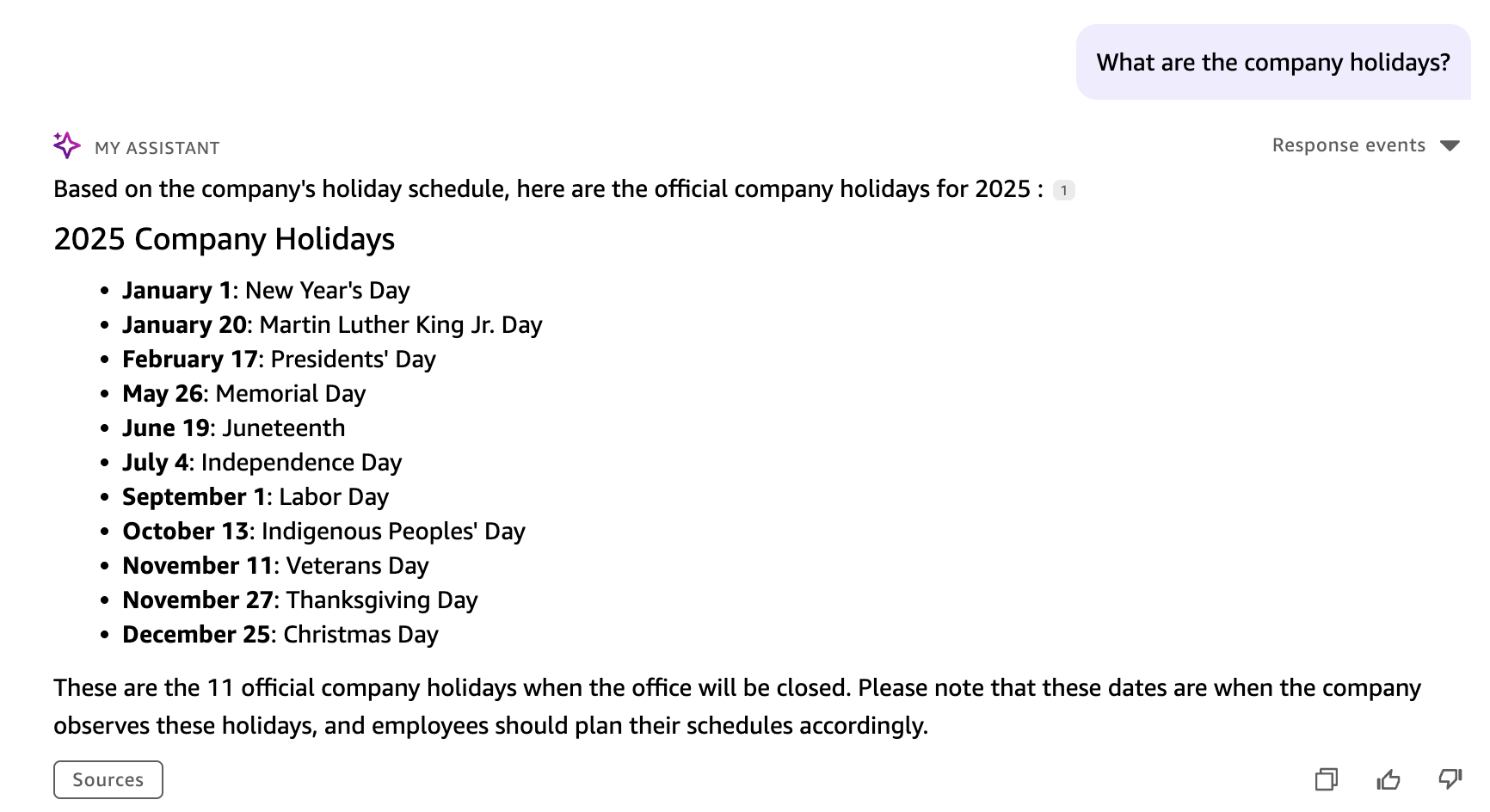Expand the Response events dropdown arrow
Screen dimensions: 1490x812
coord(1450,145)
